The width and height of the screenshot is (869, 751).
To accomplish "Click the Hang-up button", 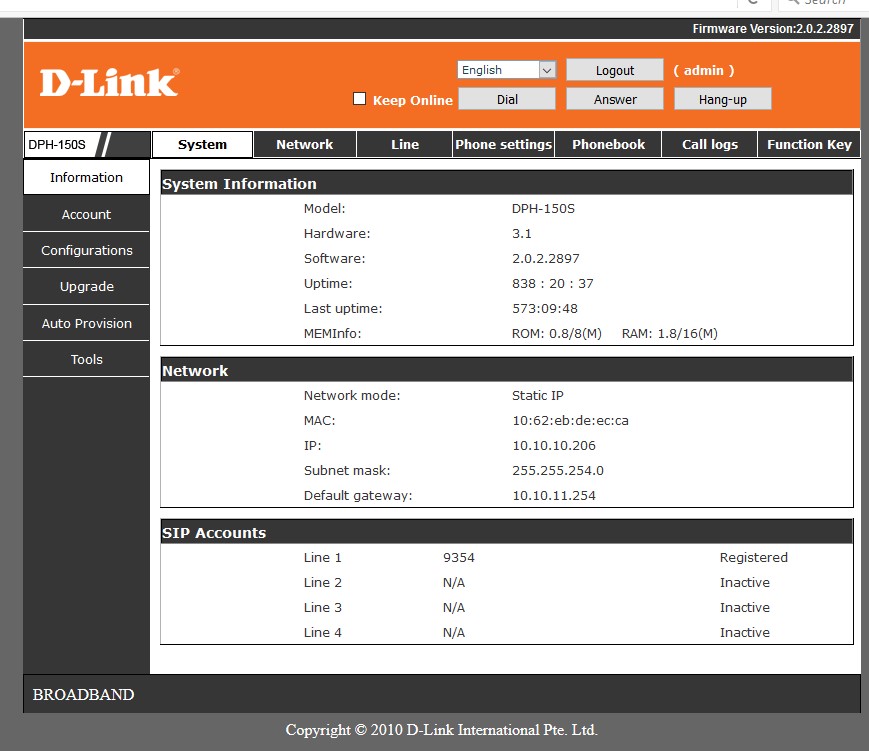I will tap(722, 99).
